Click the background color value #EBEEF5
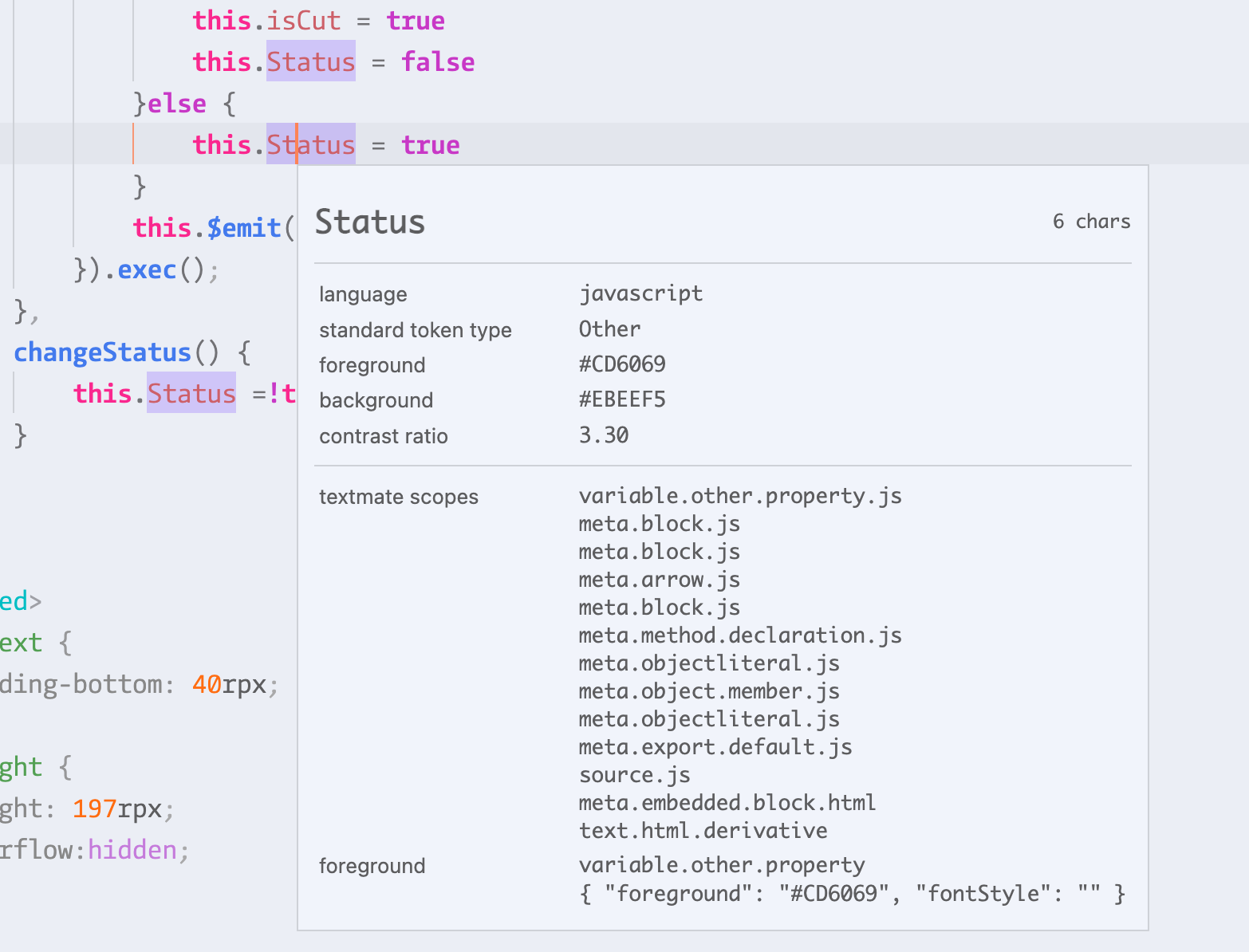 click(x=623, y=399)
